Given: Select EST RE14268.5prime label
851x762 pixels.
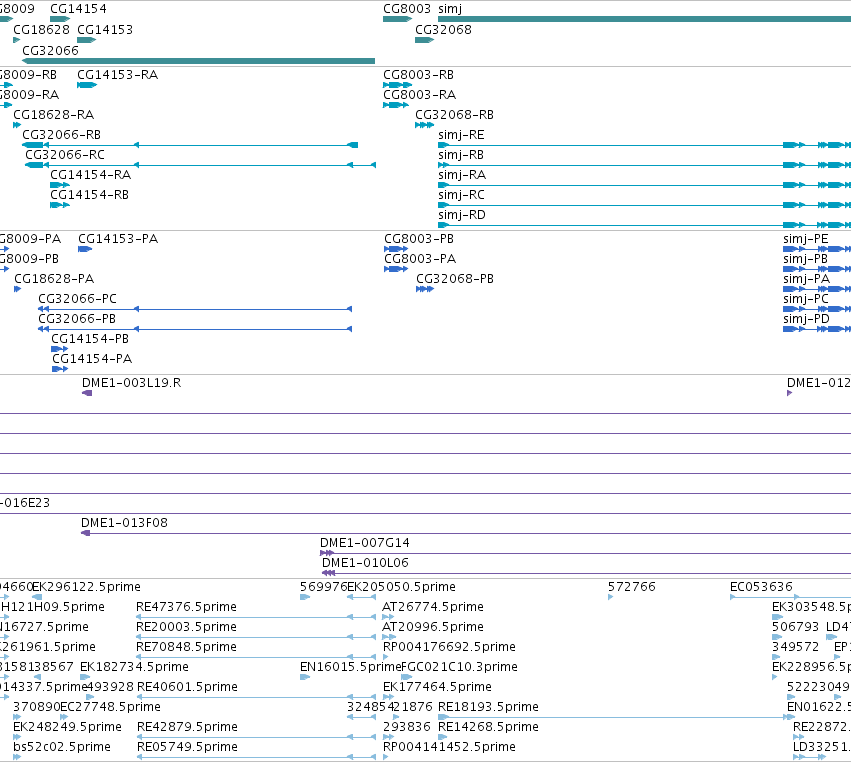Looking at the screenshot, I should point(488,728).
